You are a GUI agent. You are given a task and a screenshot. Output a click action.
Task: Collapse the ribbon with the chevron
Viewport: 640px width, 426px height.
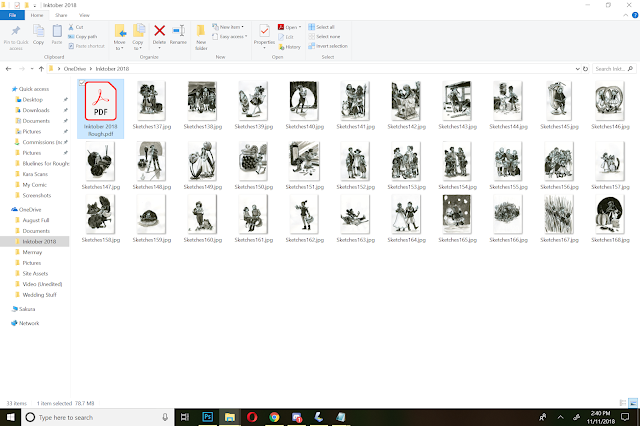[625, 15]
